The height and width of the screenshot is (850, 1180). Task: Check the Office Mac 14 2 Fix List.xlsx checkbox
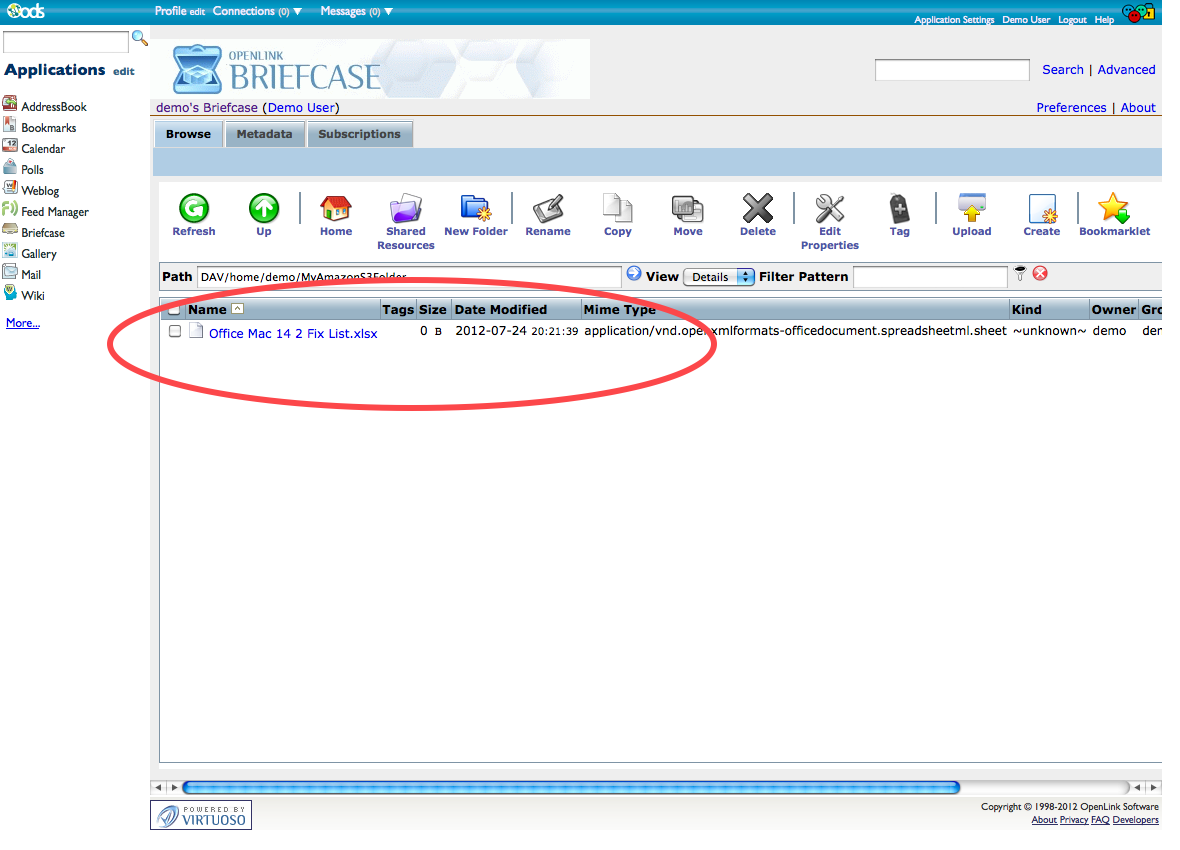point(175,331)
